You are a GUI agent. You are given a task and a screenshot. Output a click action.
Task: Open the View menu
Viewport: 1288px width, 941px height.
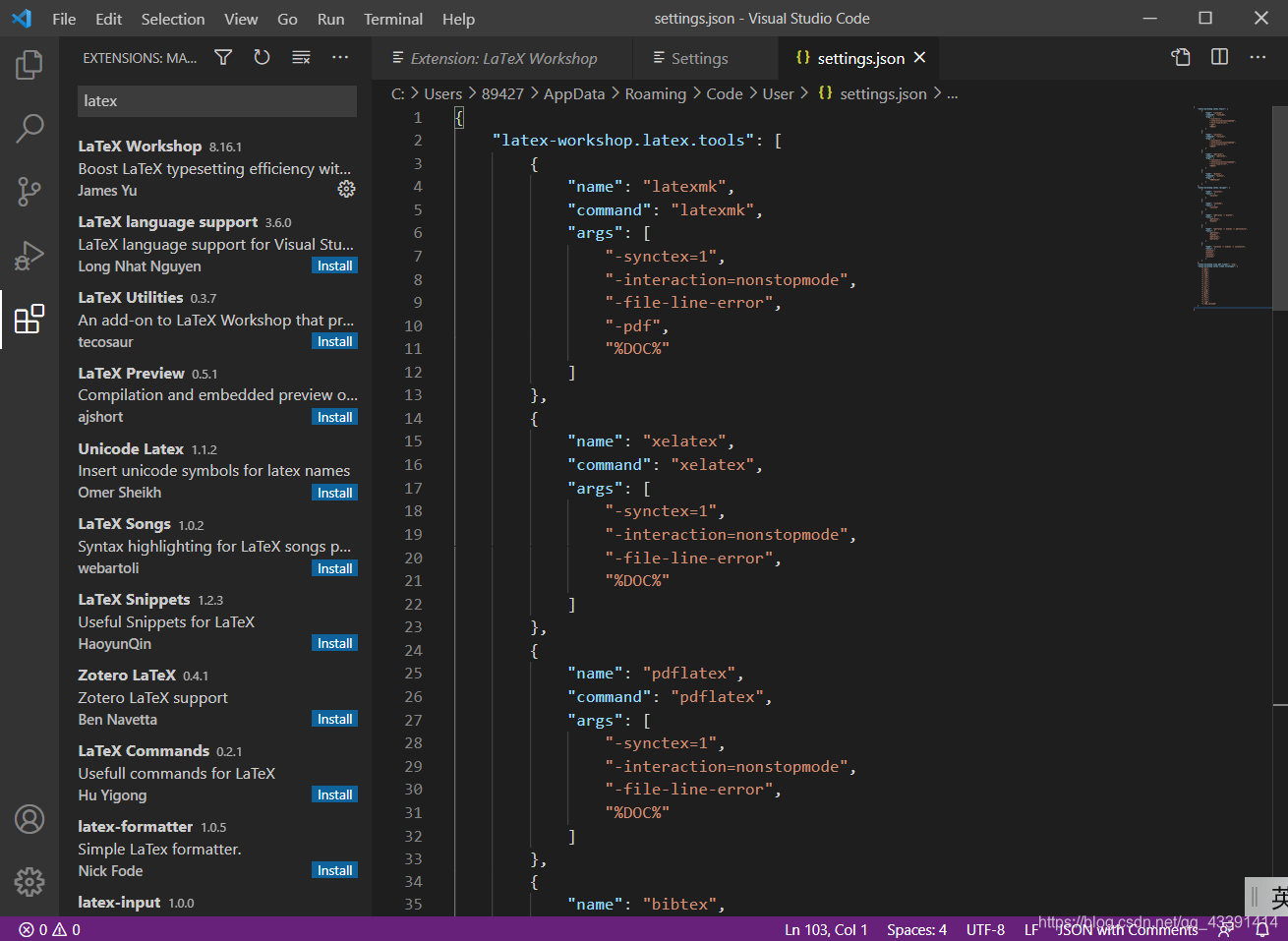pyautogui.click(x=241, y=19)
